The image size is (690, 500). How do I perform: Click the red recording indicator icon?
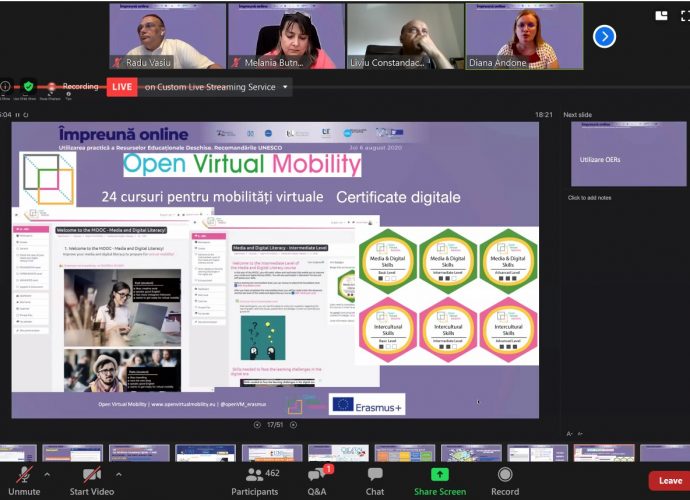[51, 86]
